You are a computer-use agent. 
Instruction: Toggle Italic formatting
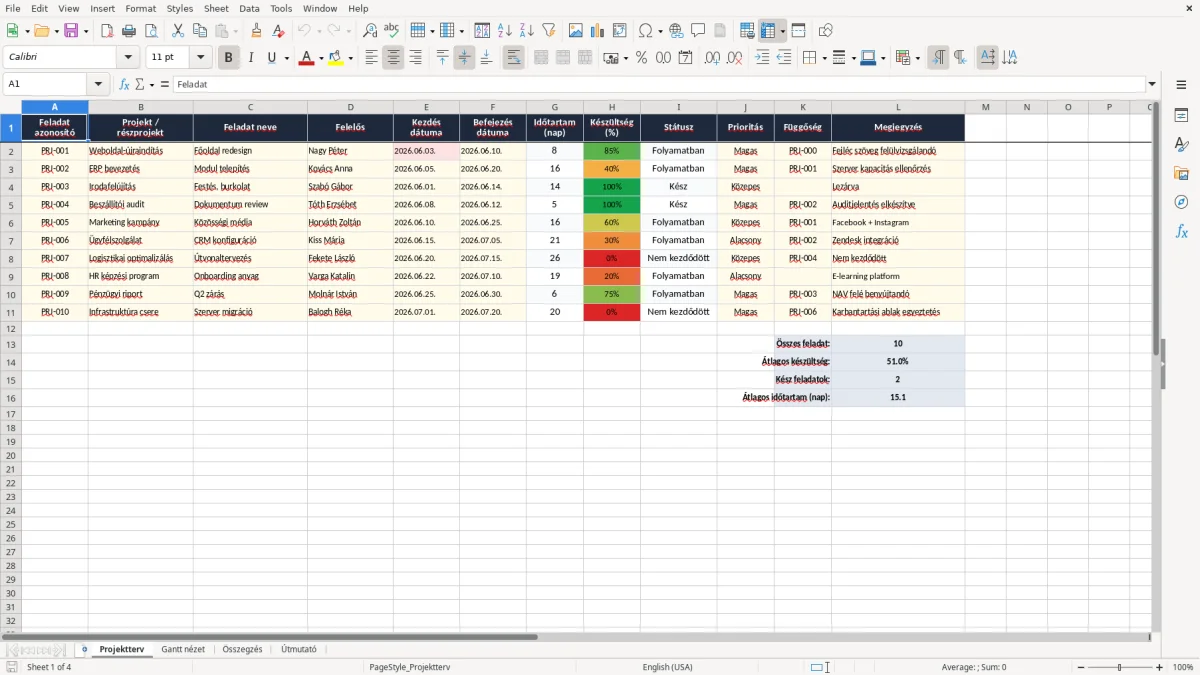251,58
